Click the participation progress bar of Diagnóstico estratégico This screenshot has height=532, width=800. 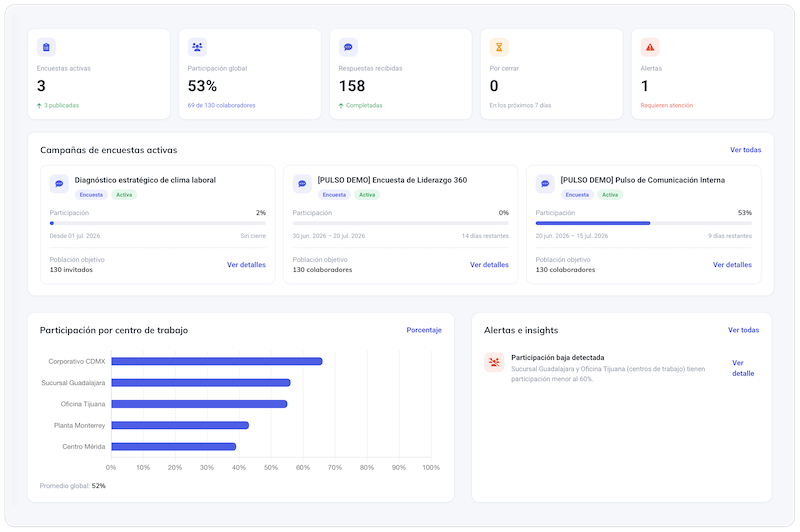(x=158, y=223)
